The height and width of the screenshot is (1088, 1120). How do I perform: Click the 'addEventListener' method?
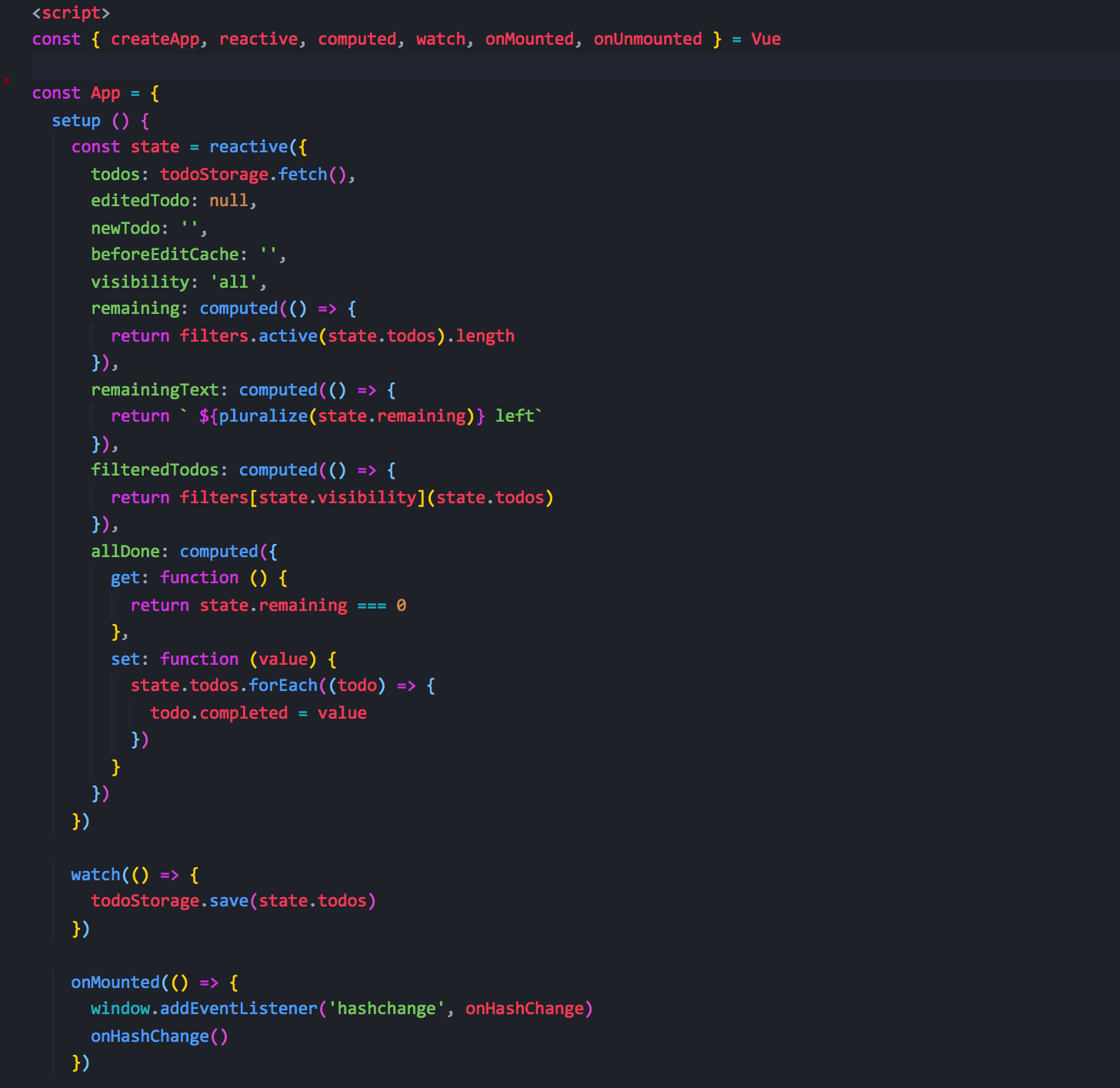[x=238, y=1009]
